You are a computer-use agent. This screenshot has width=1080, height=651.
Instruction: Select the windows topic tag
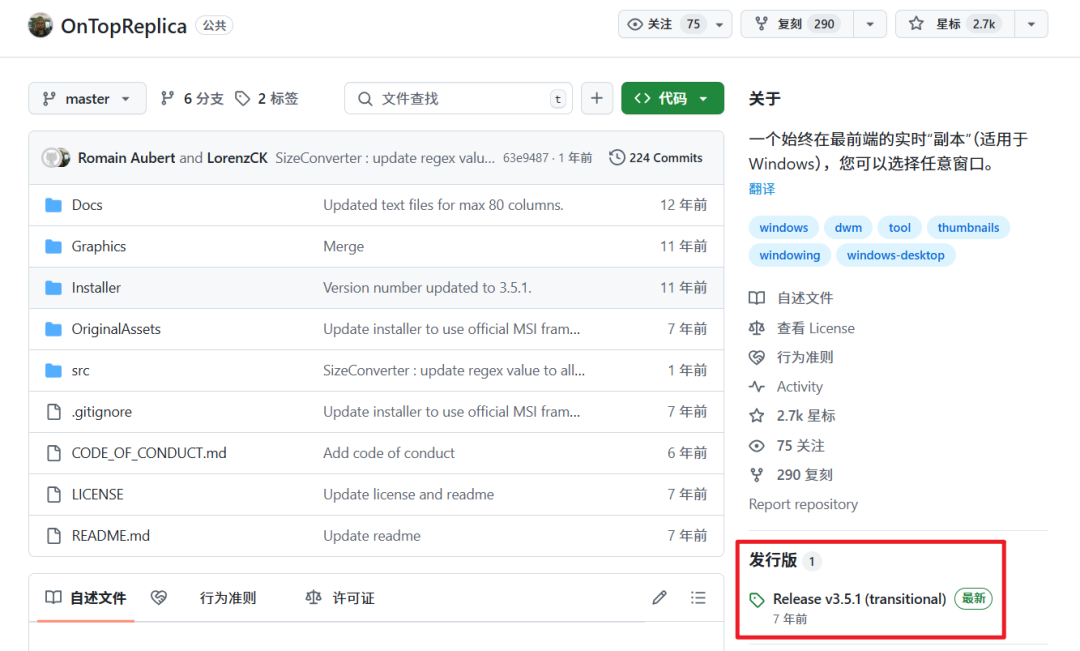[x=783, y=227]
